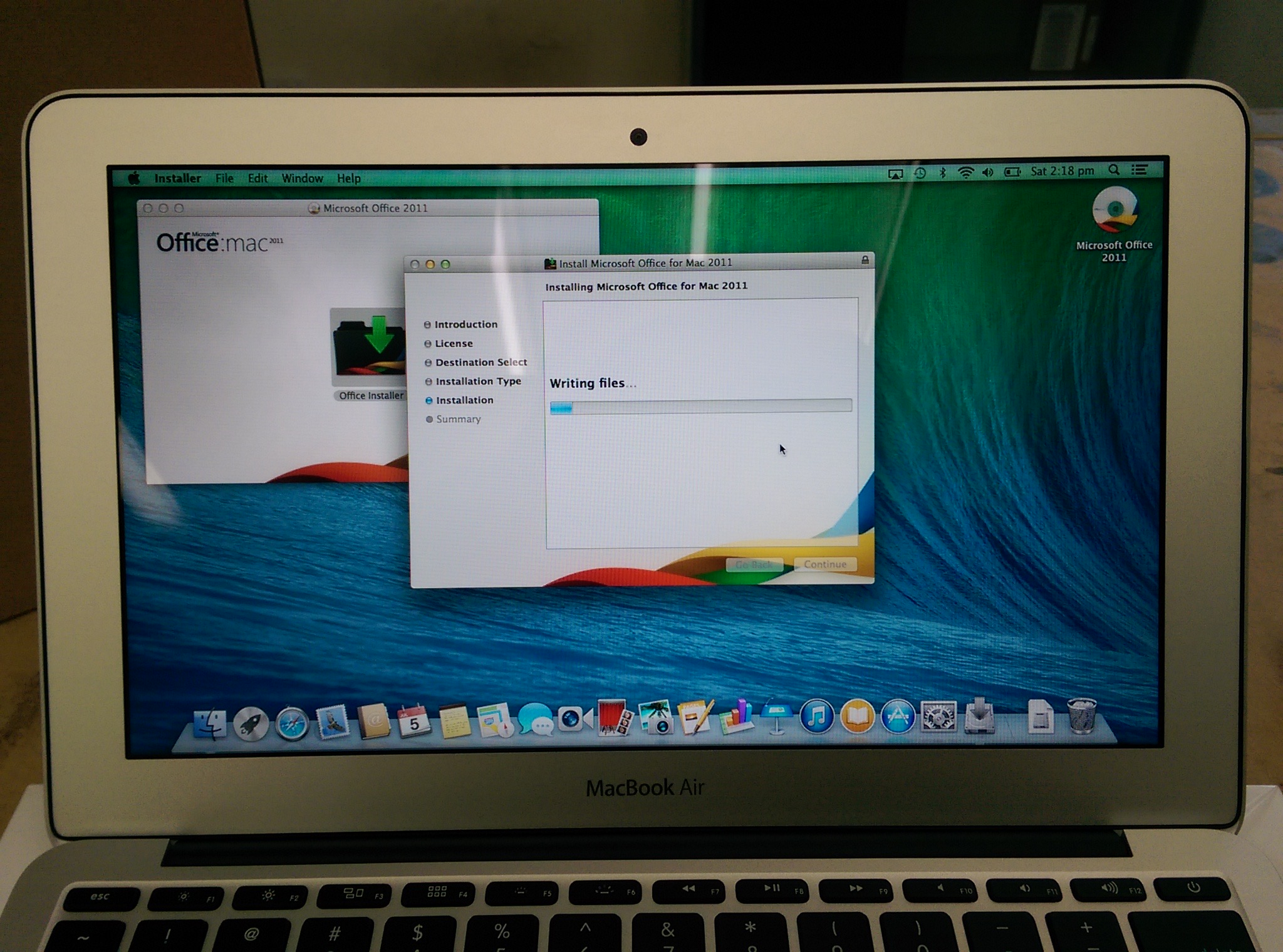Open iBooks orange book icon
This screenshot has width=1283, height=952.
point(857,716)
